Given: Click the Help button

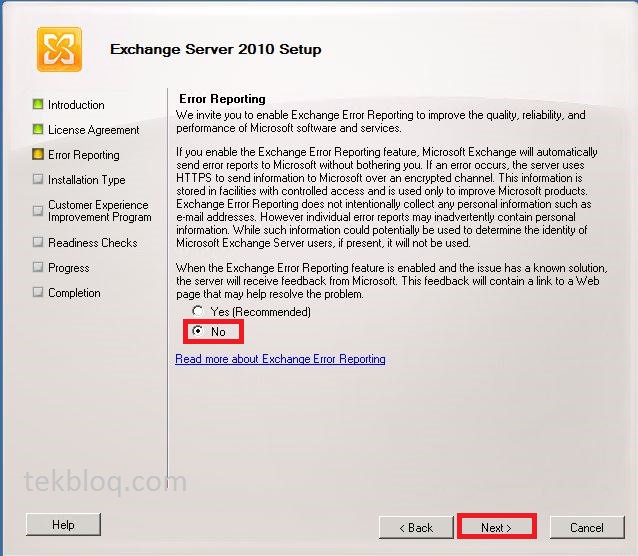Looking at the screenshot, I should pos(63,525).
